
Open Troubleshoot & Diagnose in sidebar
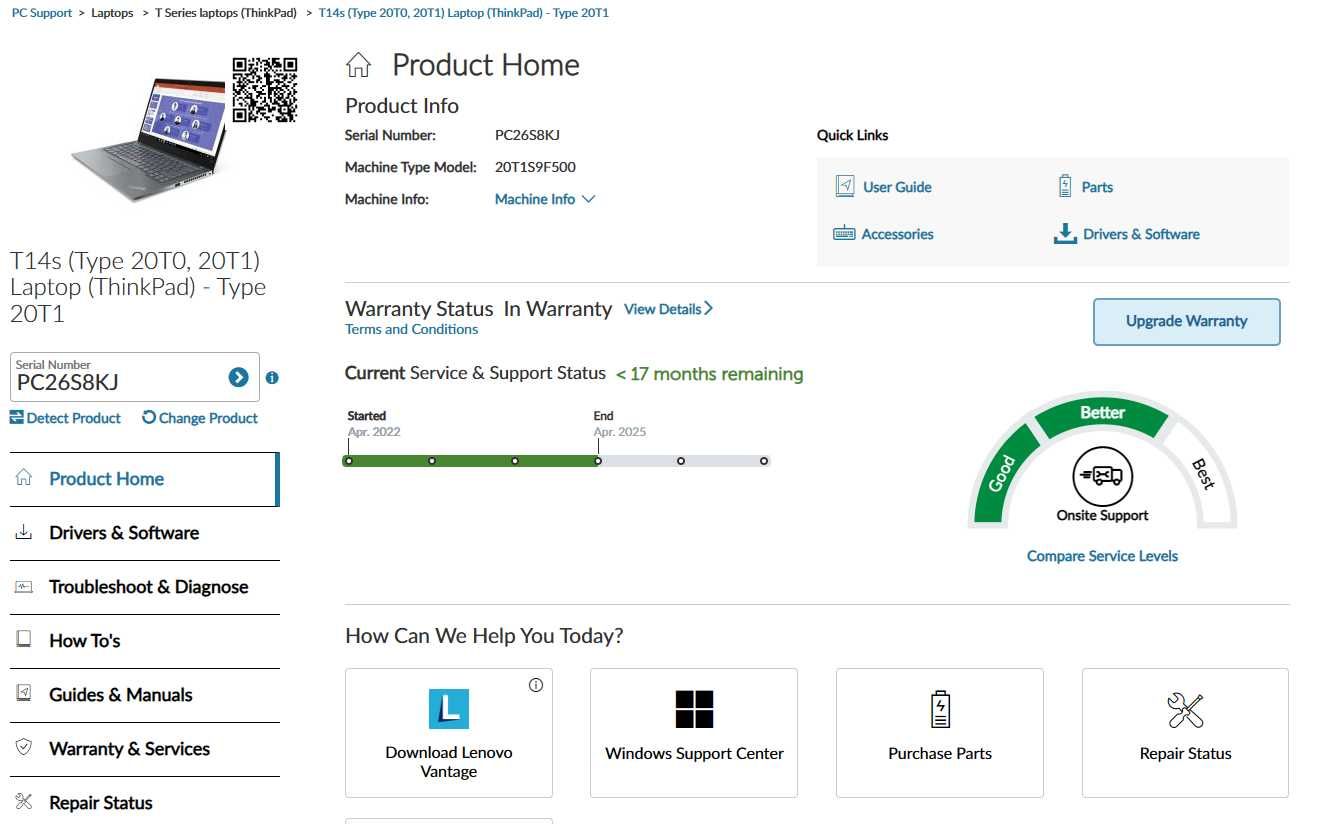pyautogui.click(x=145, y=587)
